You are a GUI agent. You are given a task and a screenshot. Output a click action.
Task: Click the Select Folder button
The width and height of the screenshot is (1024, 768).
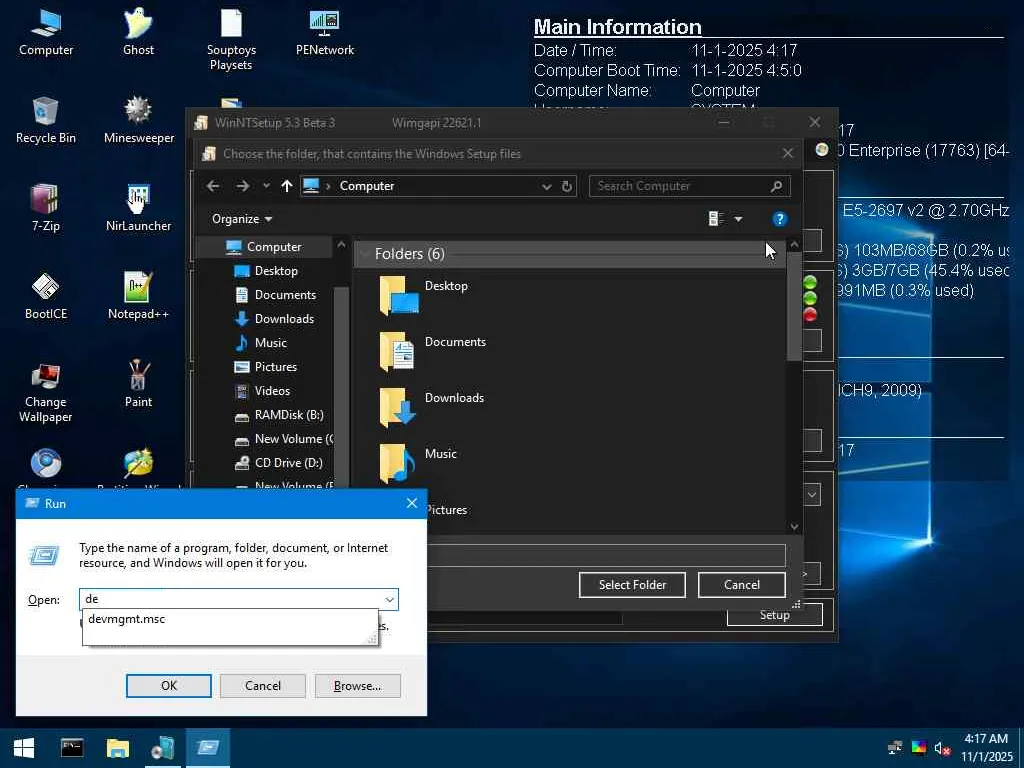pos(632,585)
